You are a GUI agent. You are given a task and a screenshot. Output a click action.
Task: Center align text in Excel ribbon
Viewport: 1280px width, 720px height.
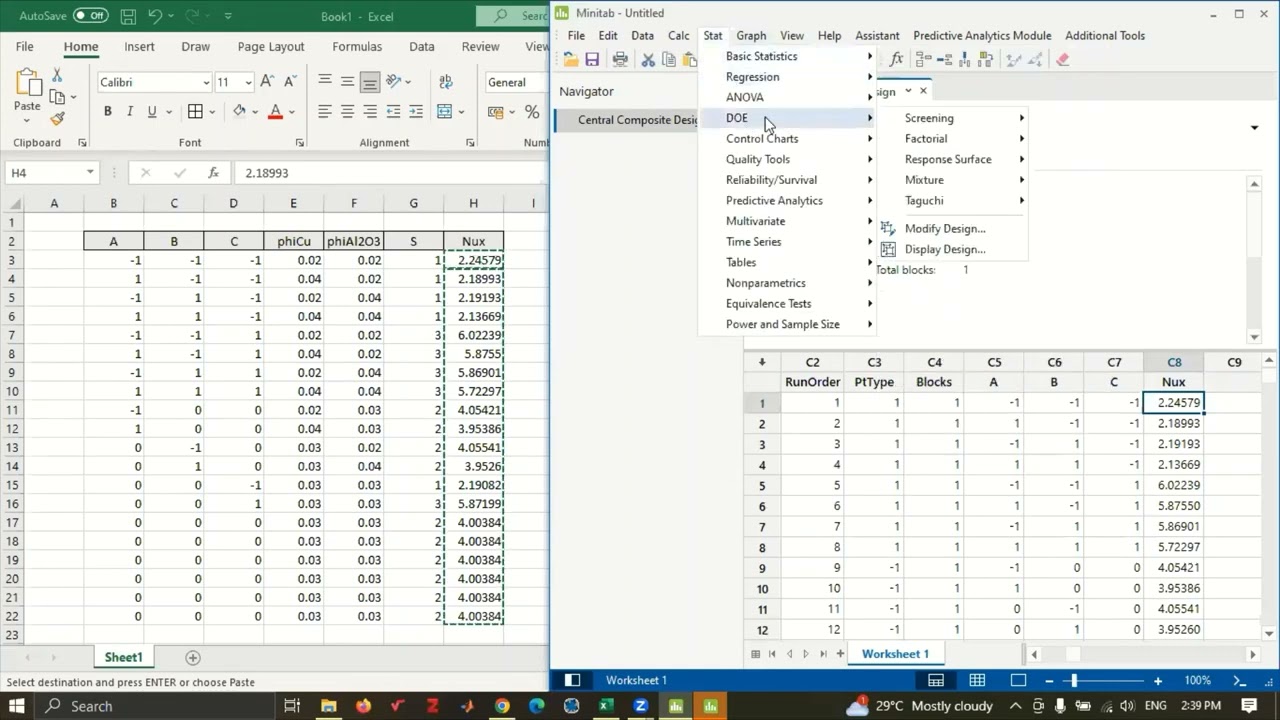(x=347, y=111)
